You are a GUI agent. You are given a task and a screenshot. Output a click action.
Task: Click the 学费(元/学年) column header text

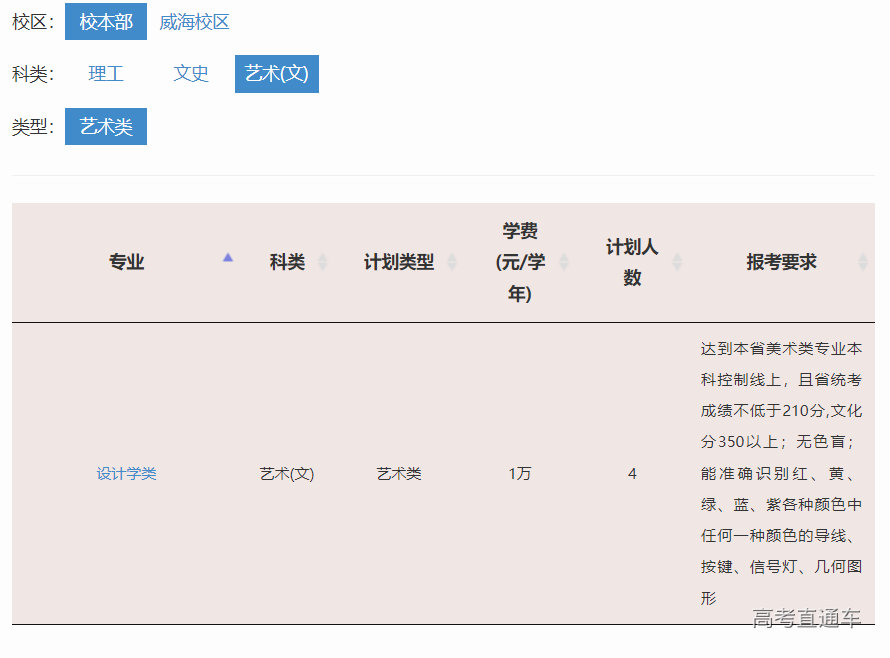pyautogui.click(x=520, y=263)
